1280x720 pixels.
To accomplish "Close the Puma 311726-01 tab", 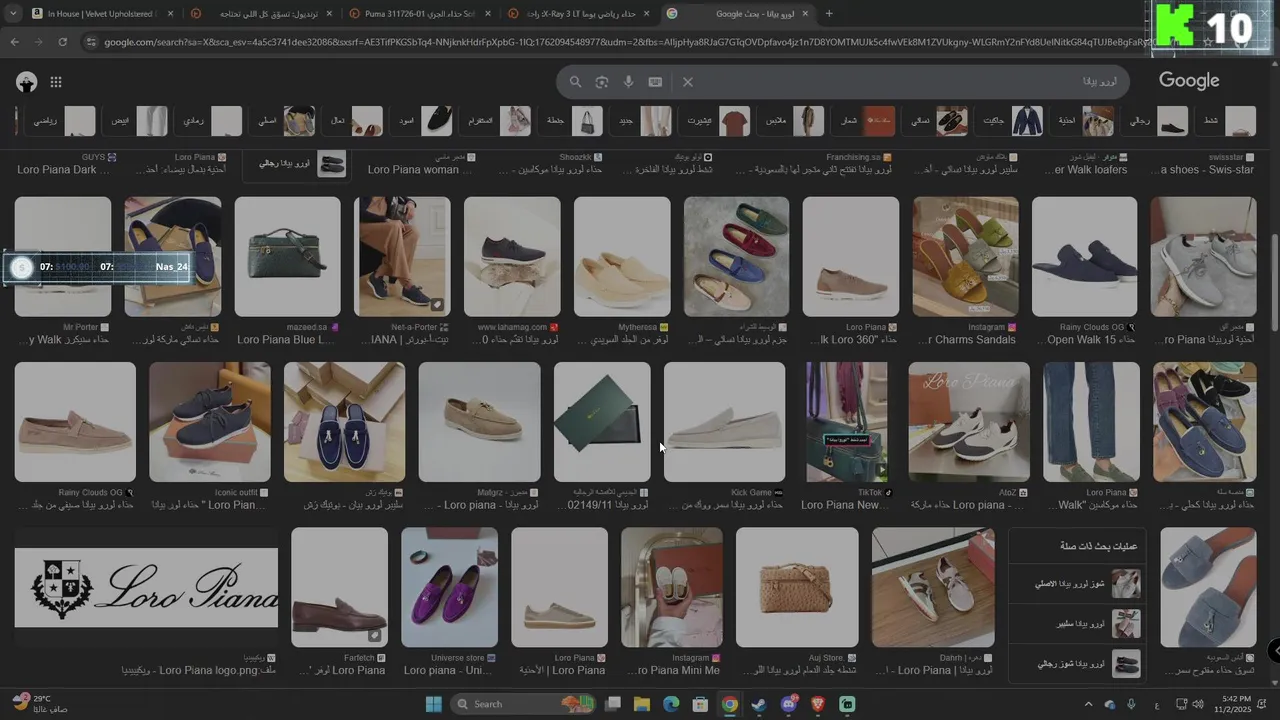I will point(487,14).
